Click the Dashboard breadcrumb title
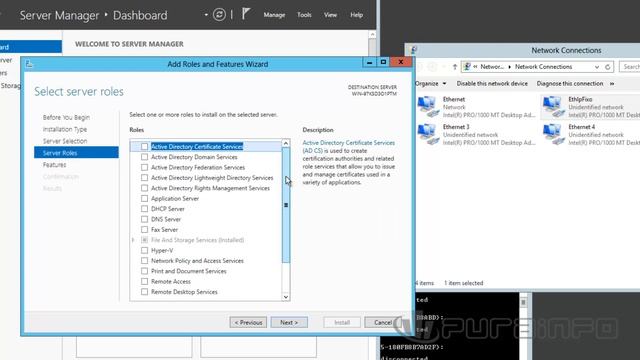 click(x=140, y=16)
